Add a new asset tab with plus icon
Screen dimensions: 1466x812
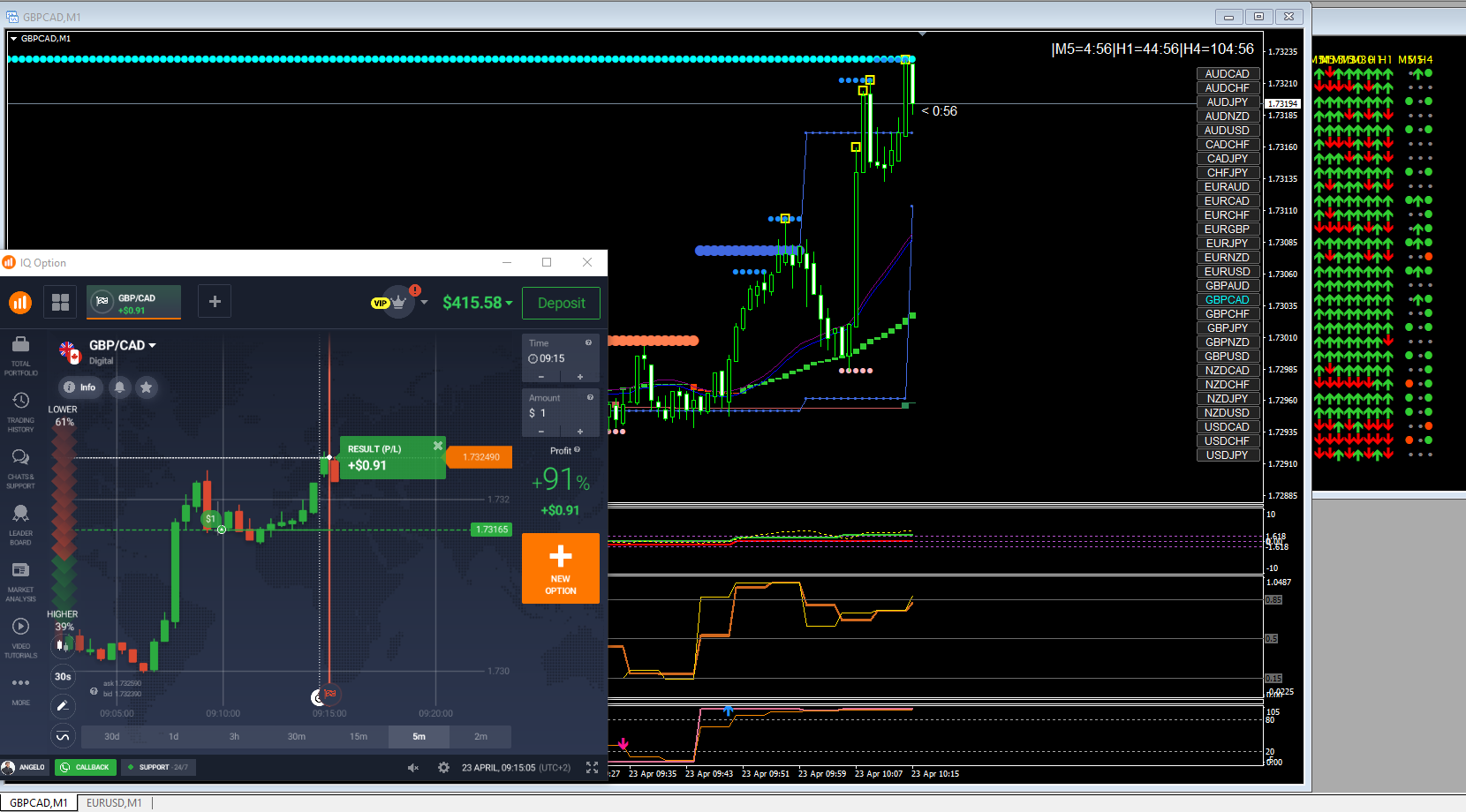click(215, 302)
